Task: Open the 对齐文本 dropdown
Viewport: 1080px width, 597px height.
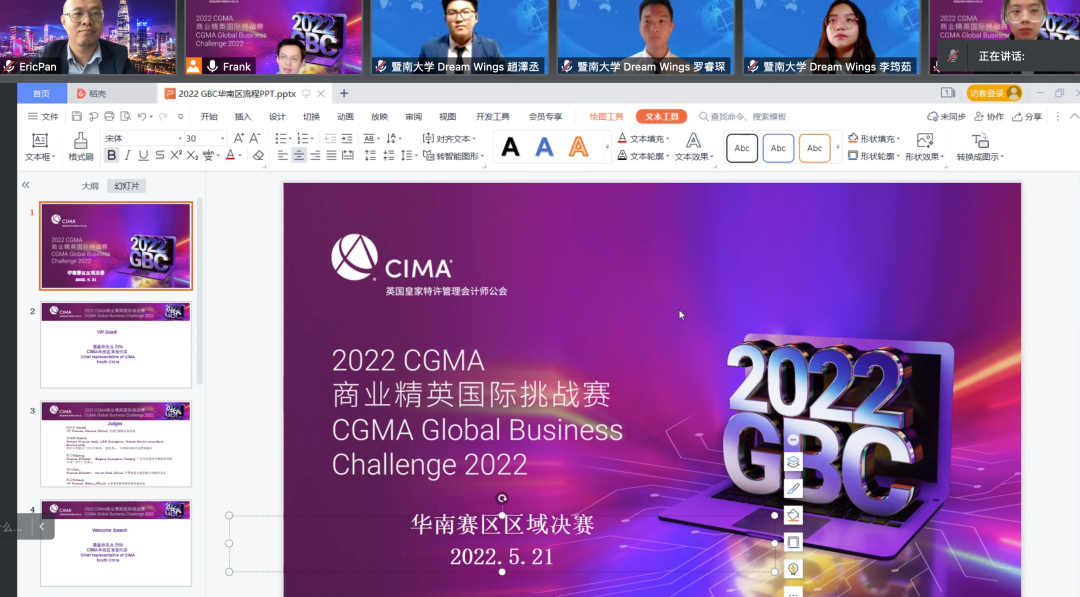Action: (449, 138)
